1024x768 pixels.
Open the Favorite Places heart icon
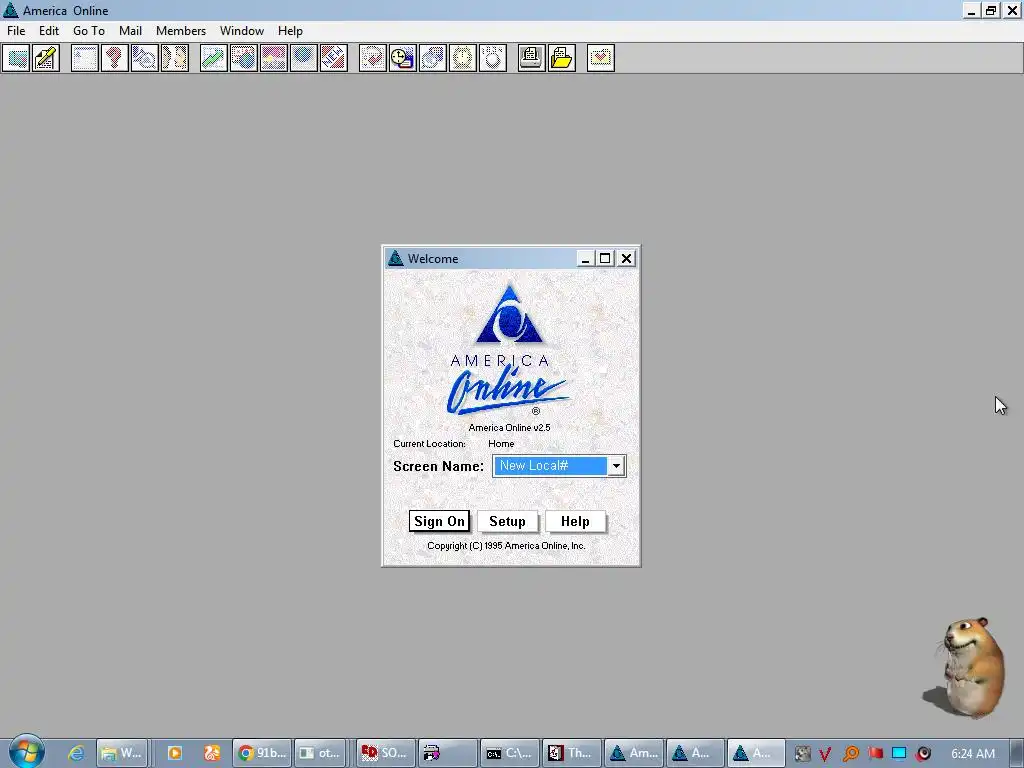coord(601,58)
